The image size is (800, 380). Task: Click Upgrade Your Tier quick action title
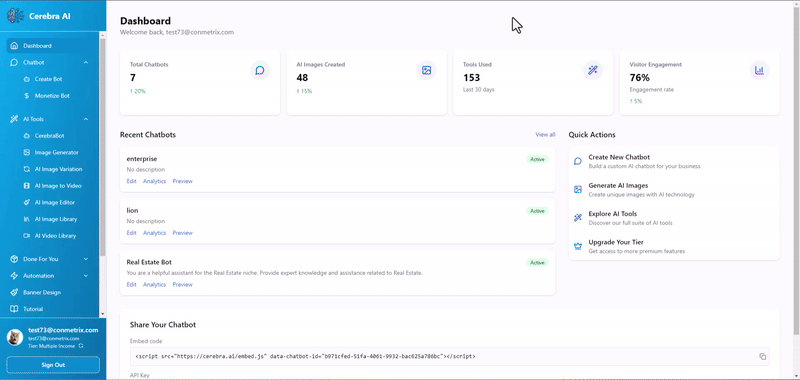pyautogui.click(x=616, y=242)
